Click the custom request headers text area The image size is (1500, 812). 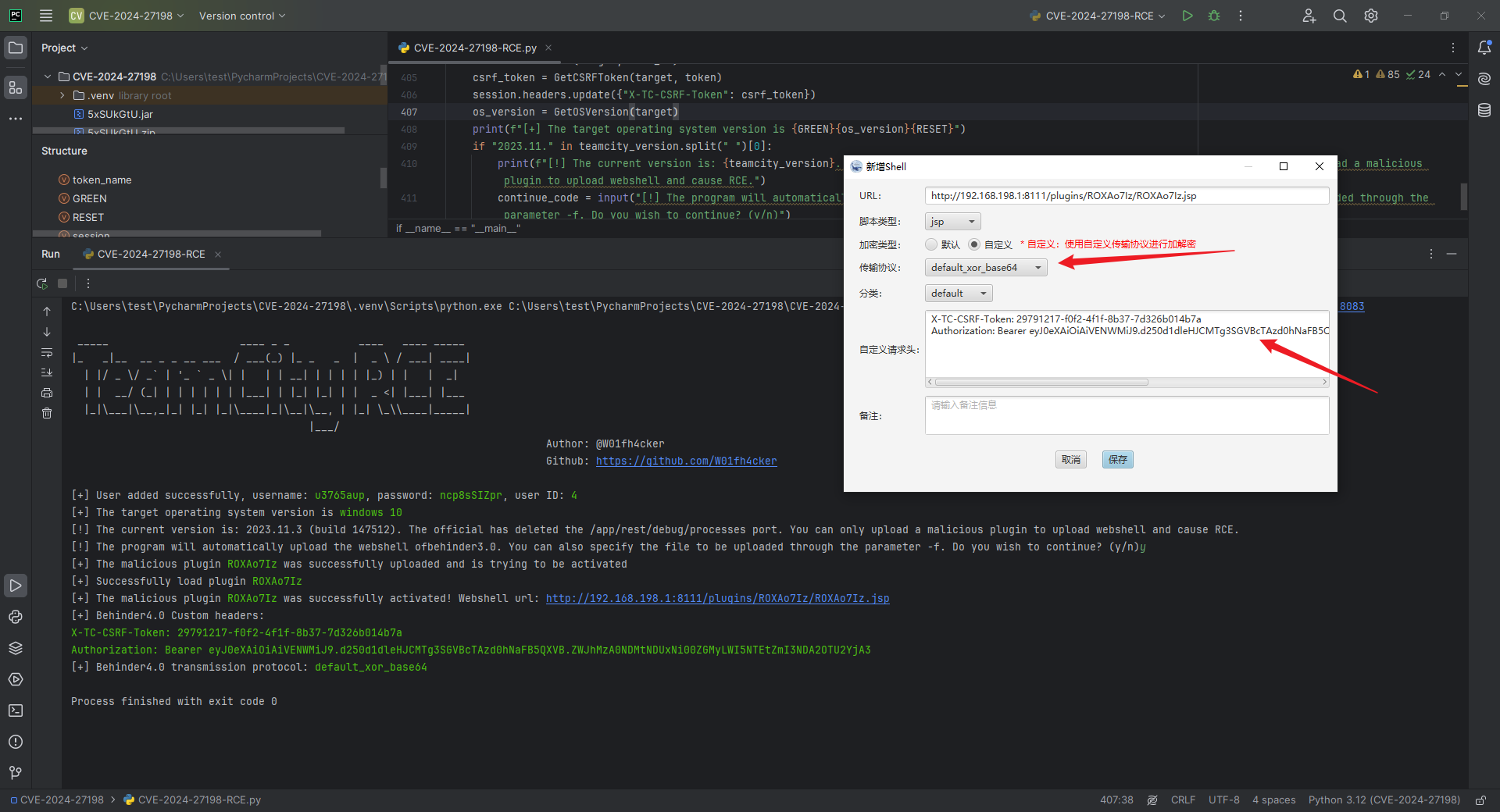click(x=1127, y=348)
